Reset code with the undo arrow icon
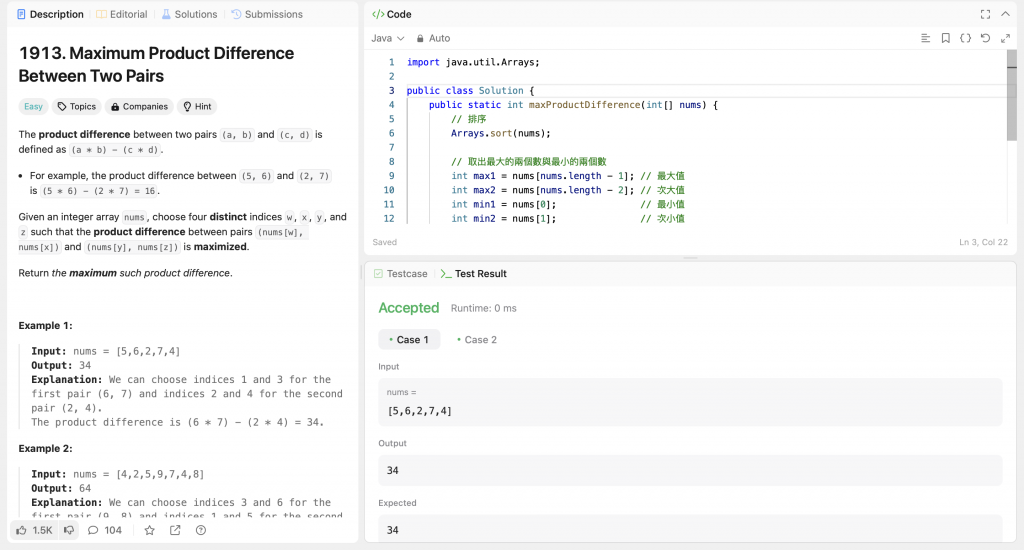The width and height of the screenshot is (1024, 550). click(x=985, y=38)
